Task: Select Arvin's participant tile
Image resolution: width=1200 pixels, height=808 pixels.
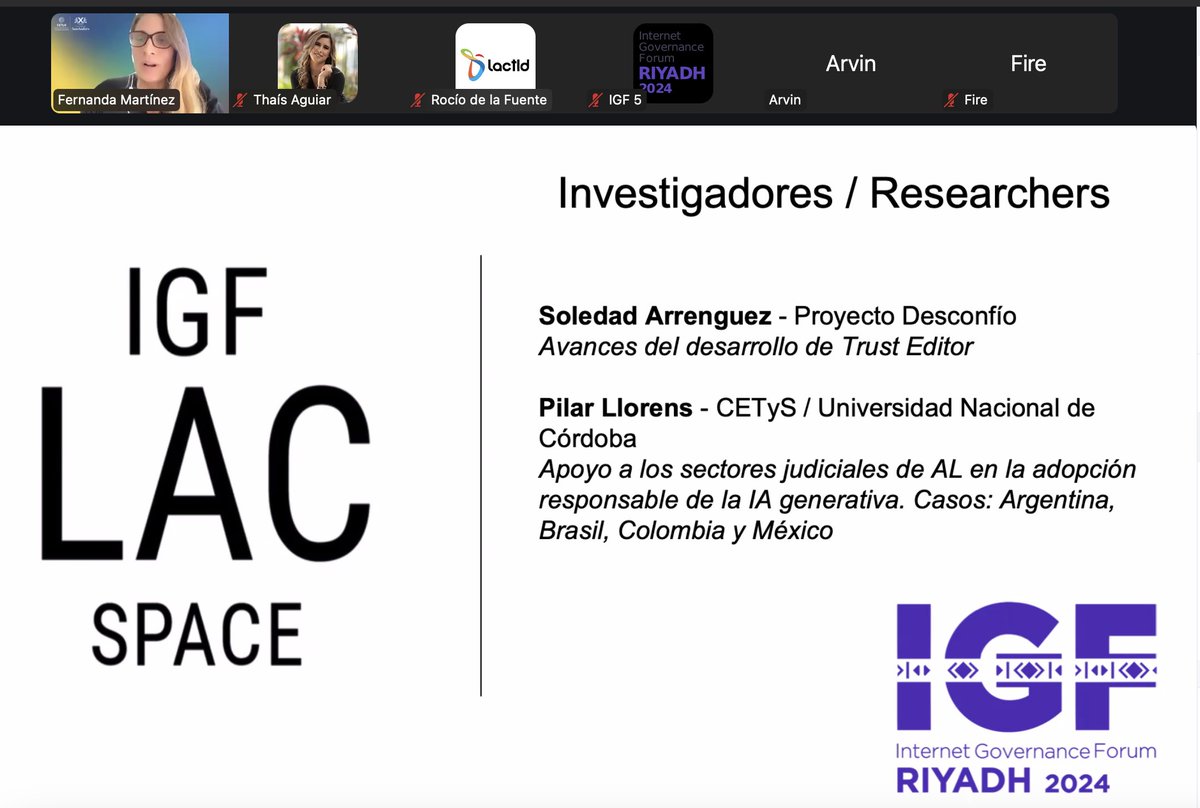Action: point(851,63)
